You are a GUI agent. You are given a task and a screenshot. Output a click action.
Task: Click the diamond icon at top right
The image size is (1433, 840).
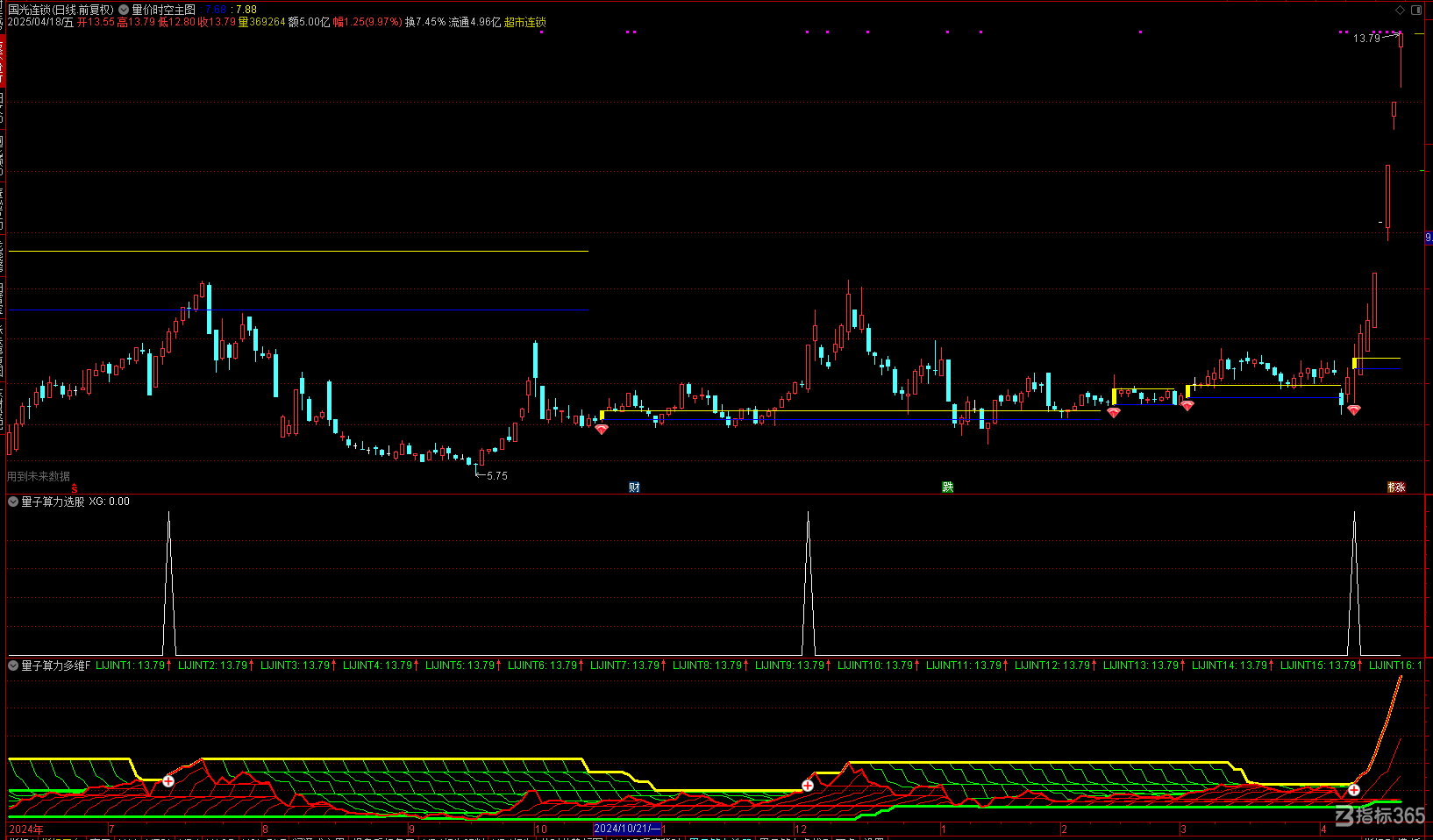(x=1401, y=10)
